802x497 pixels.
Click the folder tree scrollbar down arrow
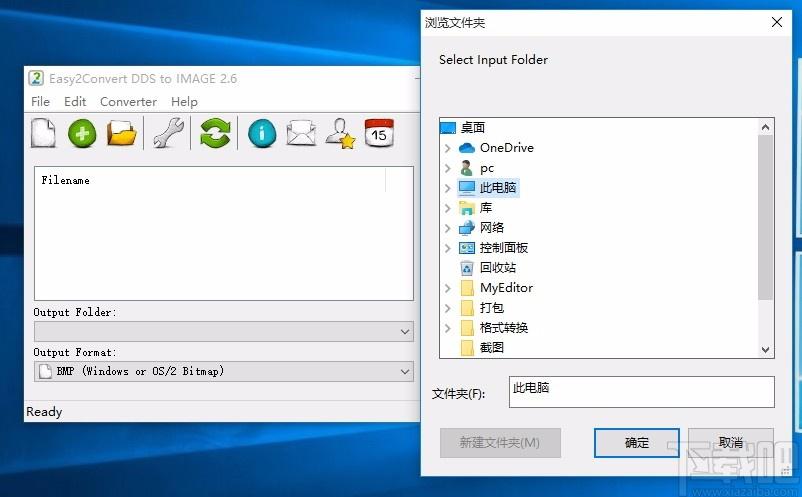pos(765,350)
